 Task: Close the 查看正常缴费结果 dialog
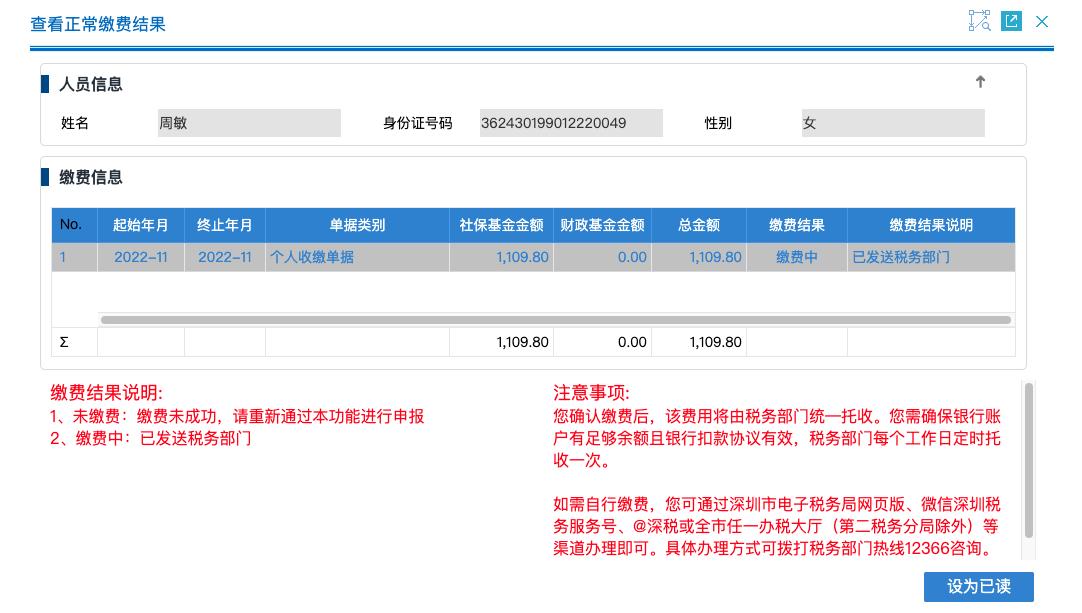pyautogui.click(x=1042, y=21)
